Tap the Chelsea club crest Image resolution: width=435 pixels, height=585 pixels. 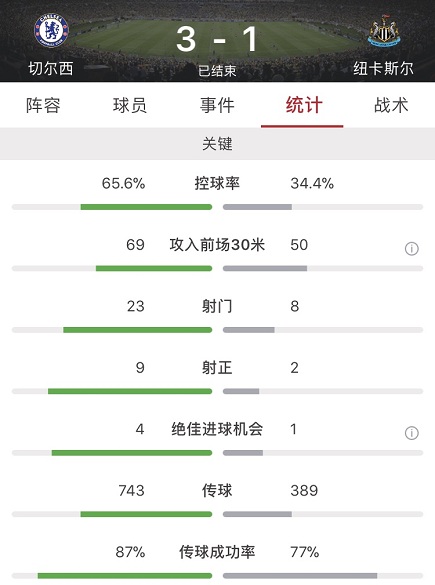click(51, 31)
